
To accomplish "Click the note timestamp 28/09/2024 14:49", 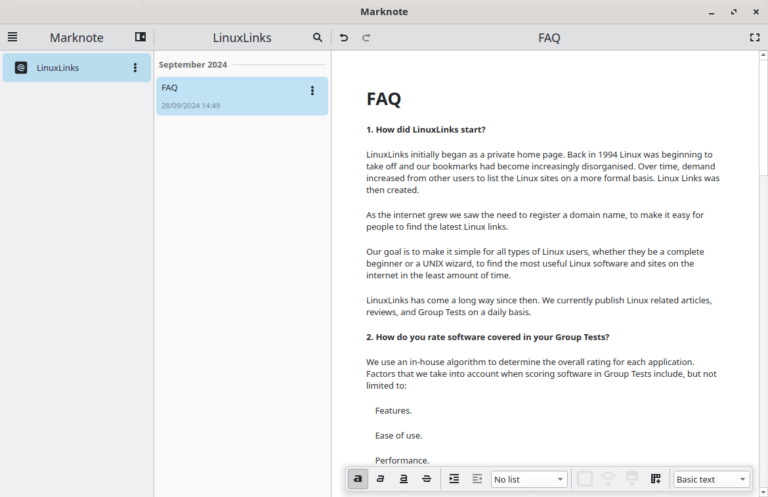I will pyautogui.click(x=191, y=106).
